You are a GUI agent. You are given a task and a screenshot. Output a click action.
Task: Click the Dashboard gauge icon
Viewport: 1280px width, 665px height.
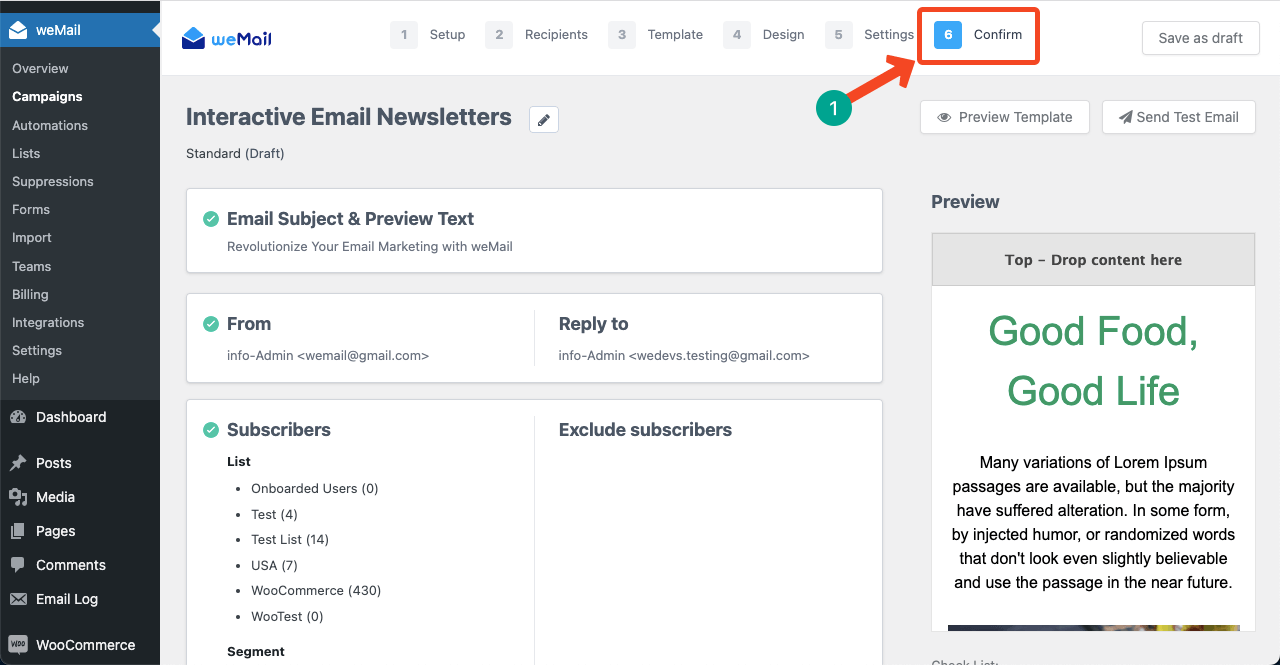pyautogui.click(x=18, y=417)
